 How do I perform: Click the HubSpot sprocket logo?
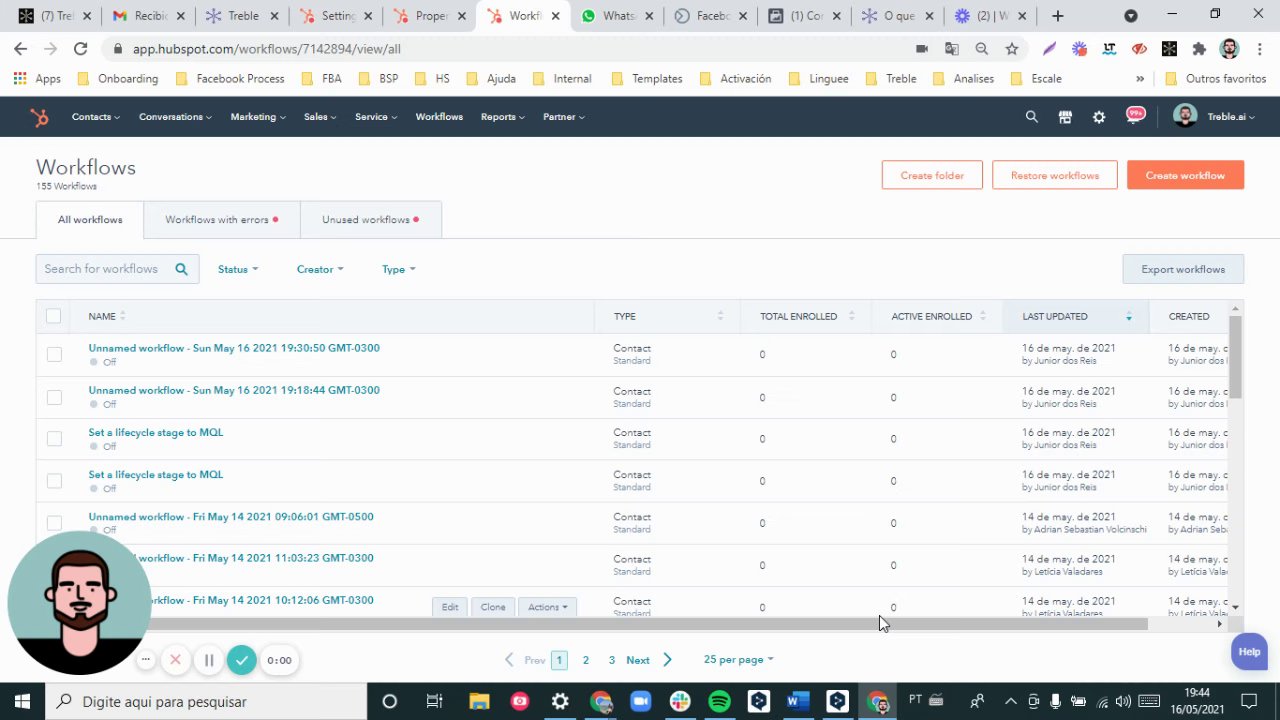click(x=39, y=117)
